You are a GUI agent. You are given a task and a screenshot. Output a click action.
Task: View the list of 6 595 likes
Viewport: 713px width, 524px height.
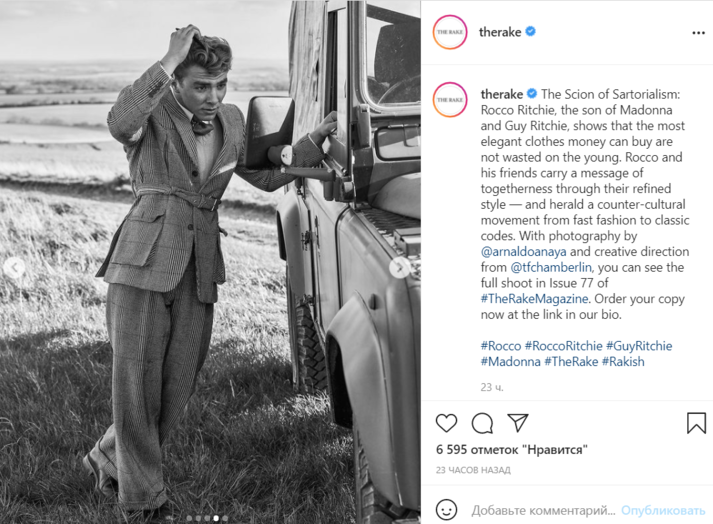(511, 450)
